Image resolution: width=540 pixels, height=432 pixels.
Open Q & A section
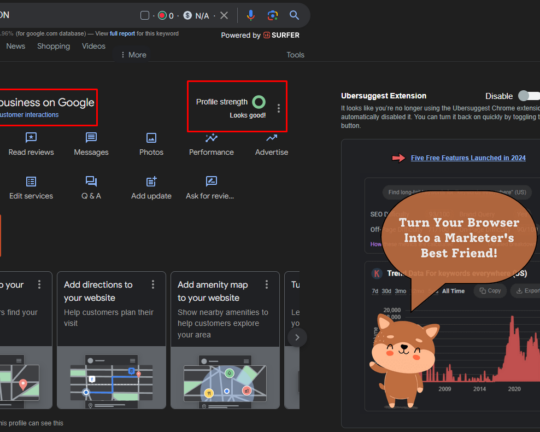click(91, 188)
